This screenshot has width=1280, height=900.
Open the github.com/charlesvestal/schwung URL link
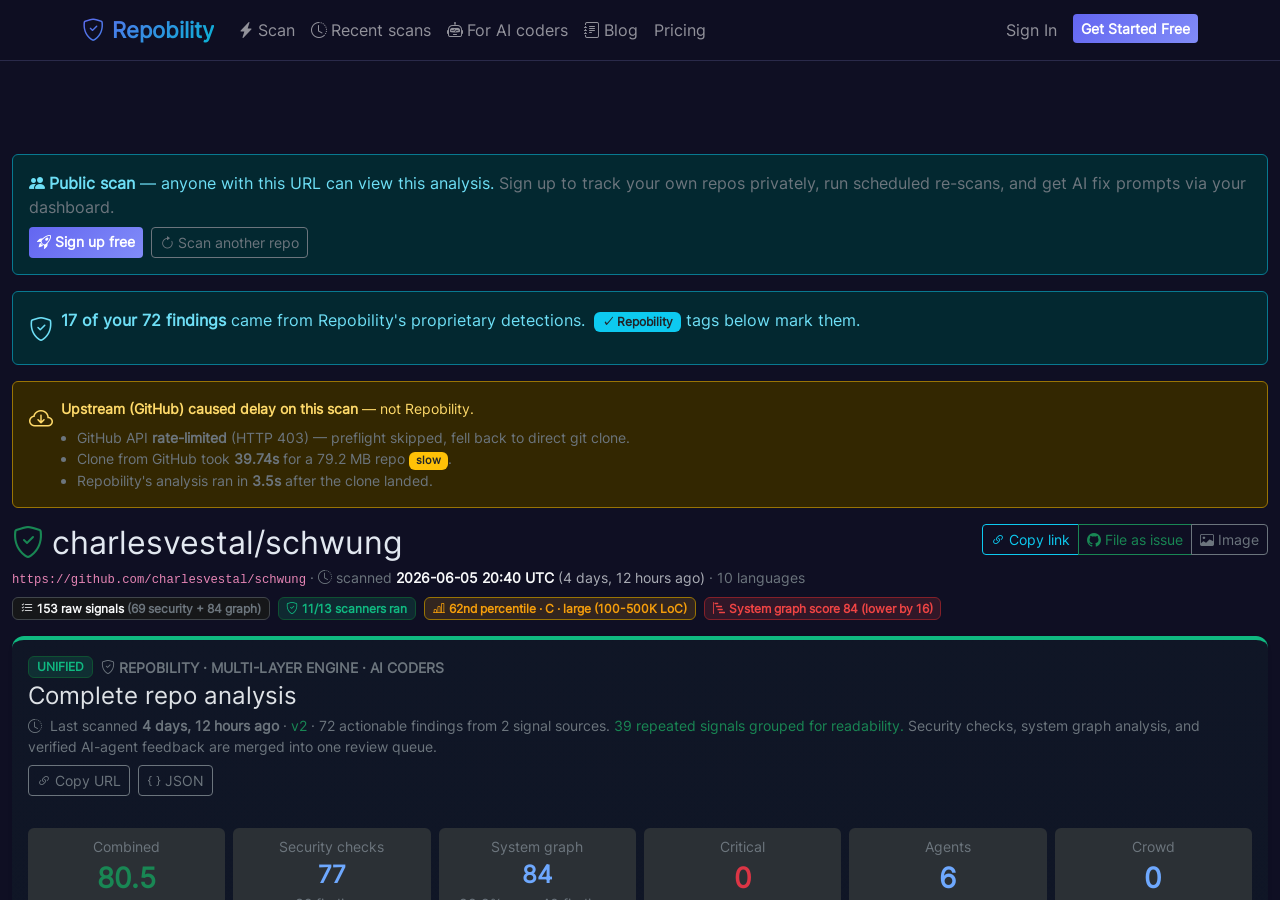pyautogui.click(x=159, y=579)
